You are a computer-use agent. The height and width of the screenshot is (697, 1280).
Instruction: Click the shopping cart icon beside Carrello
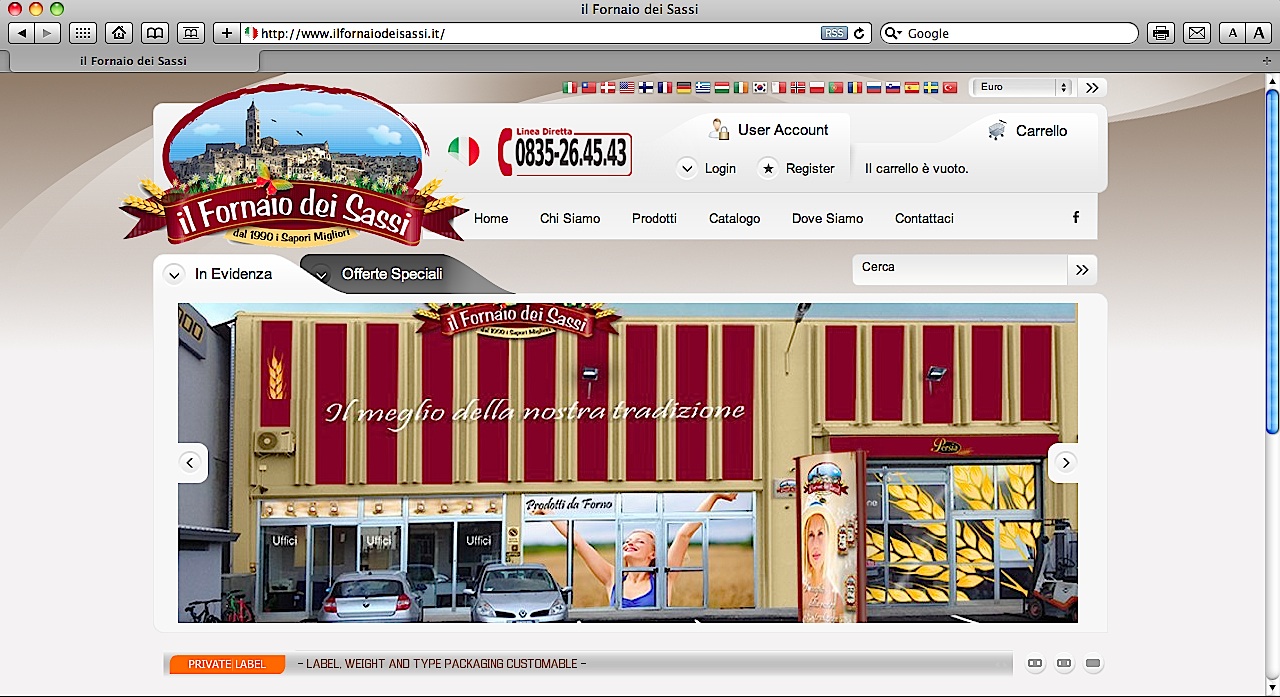pyautogui.click(x=997, y=130)
